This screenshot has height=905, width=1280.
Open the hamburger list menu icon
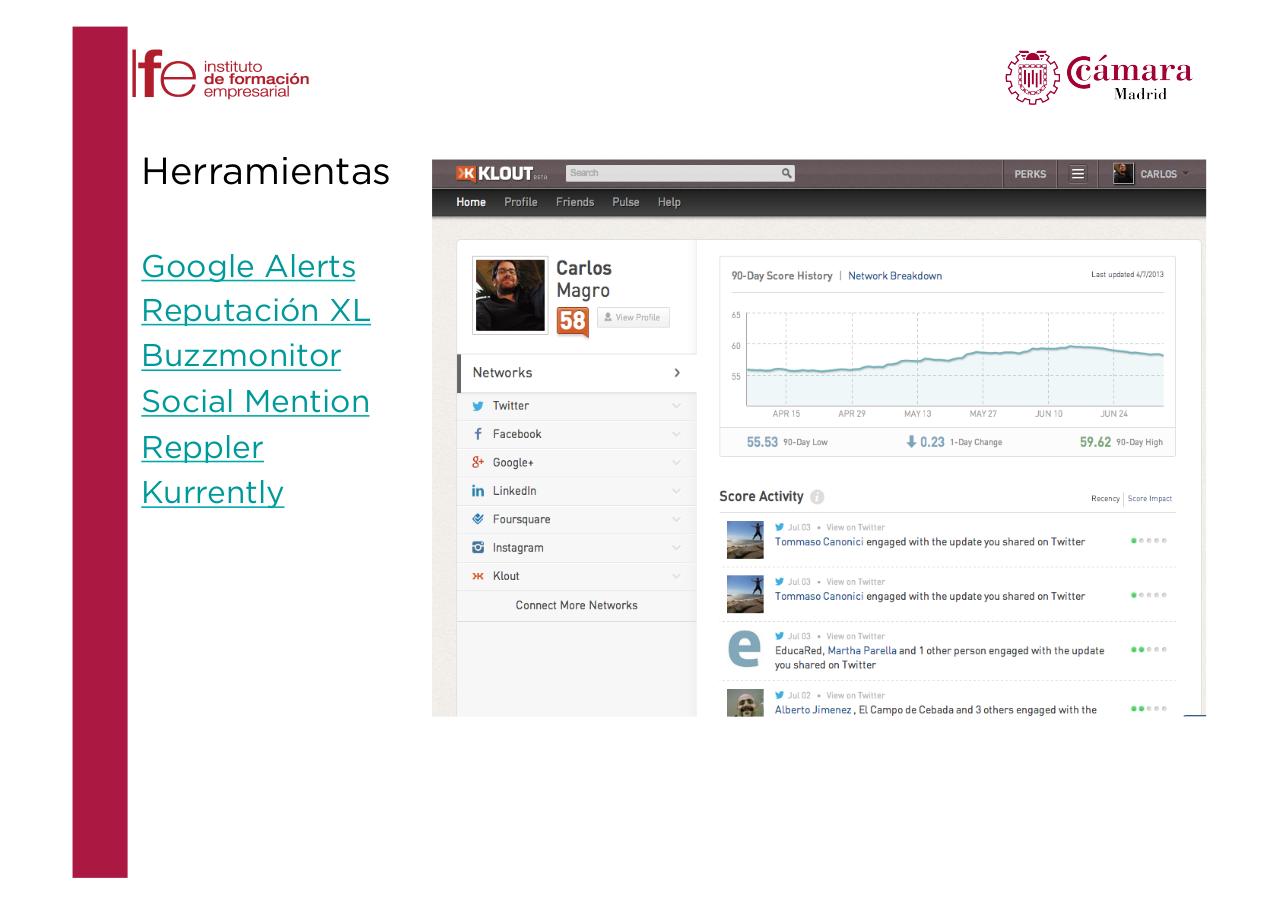[1077, 174]
